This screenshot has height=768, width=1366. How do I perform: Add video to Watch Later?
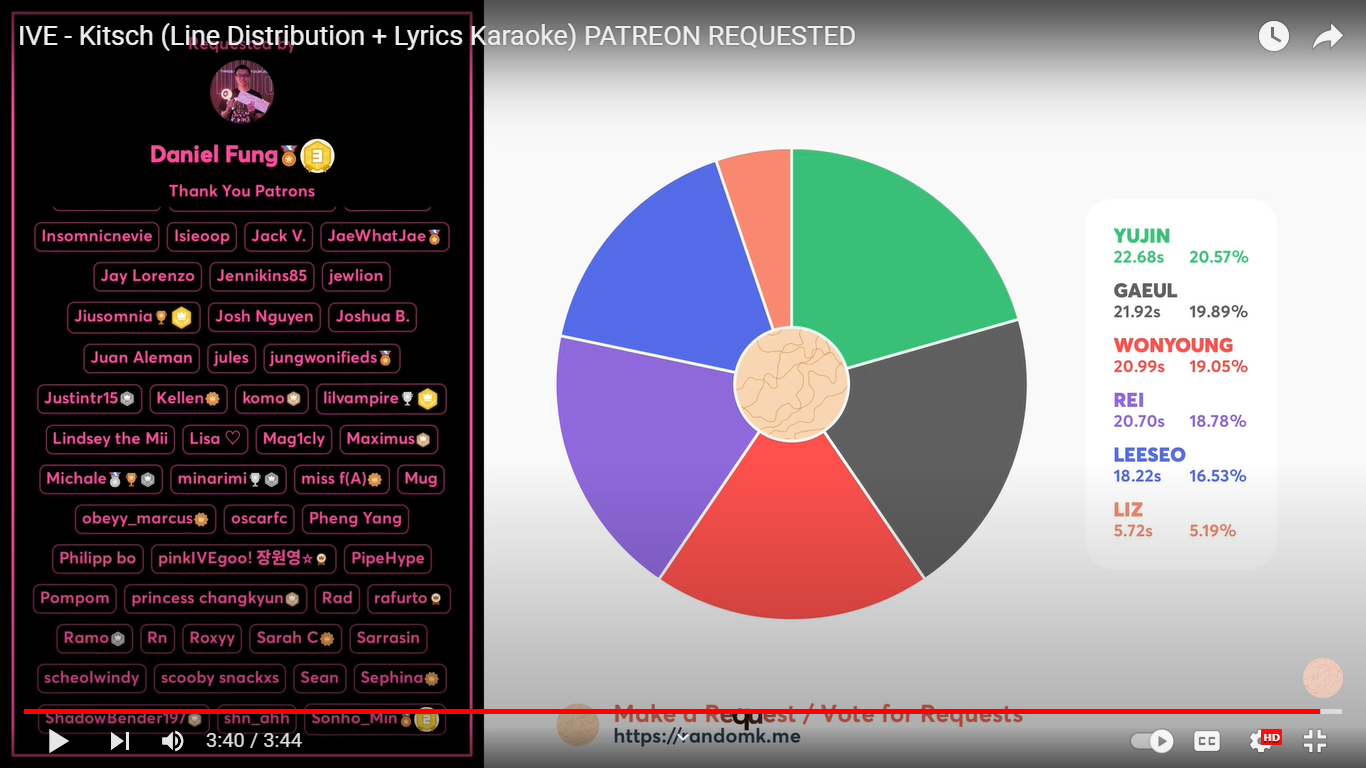(x=1273, y=37)
